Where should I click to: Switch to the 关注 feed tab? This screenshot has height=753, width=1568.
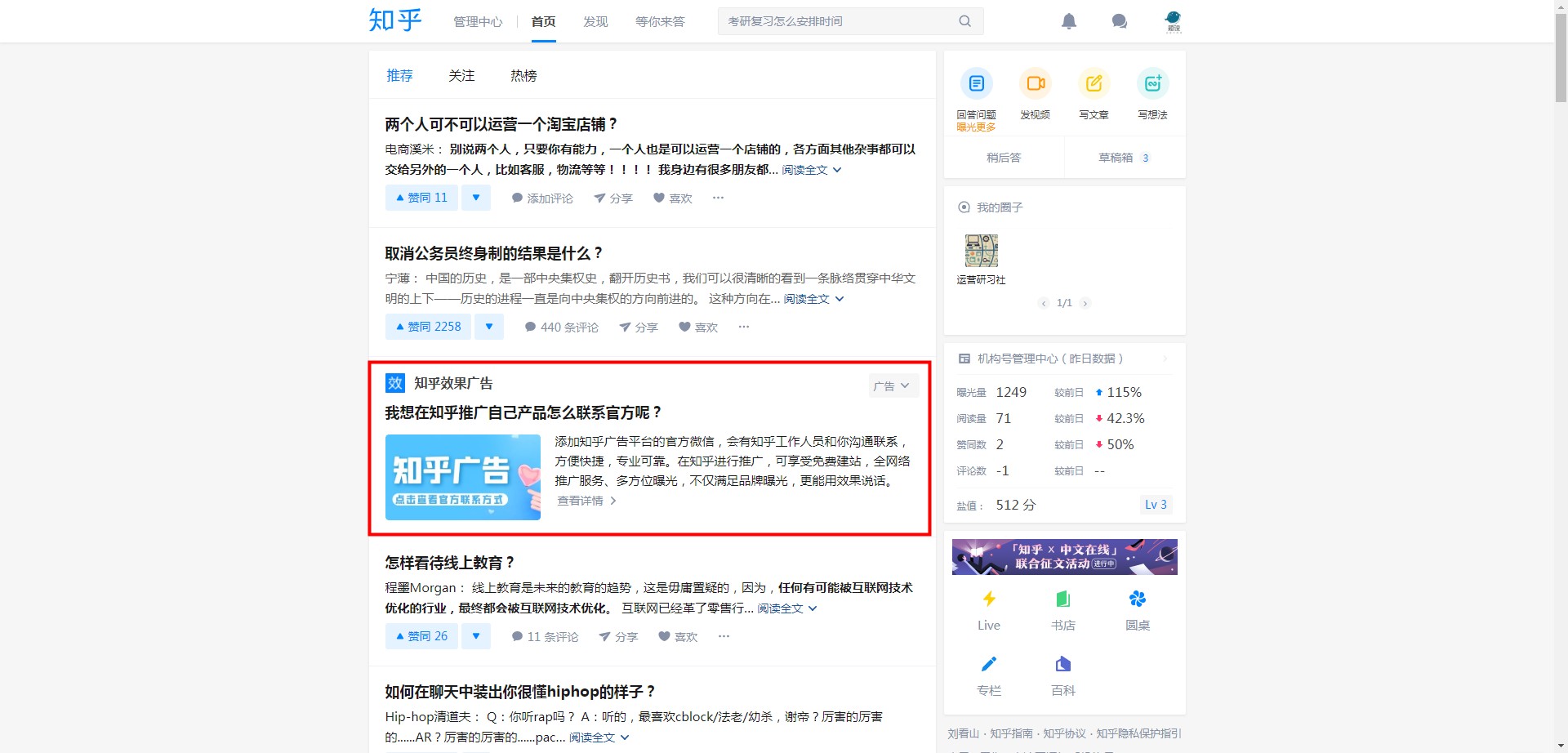coord(461,75)
